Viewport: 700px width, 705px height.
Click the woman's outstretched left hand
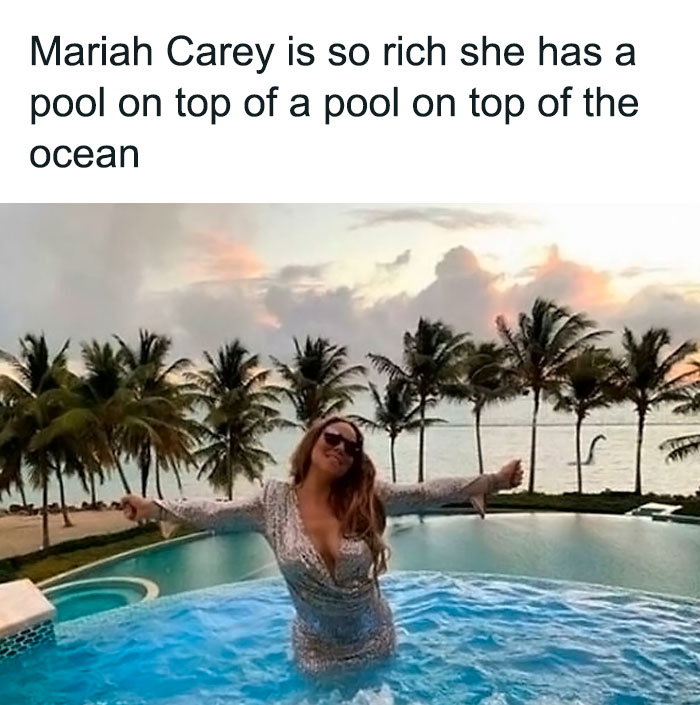511,473
